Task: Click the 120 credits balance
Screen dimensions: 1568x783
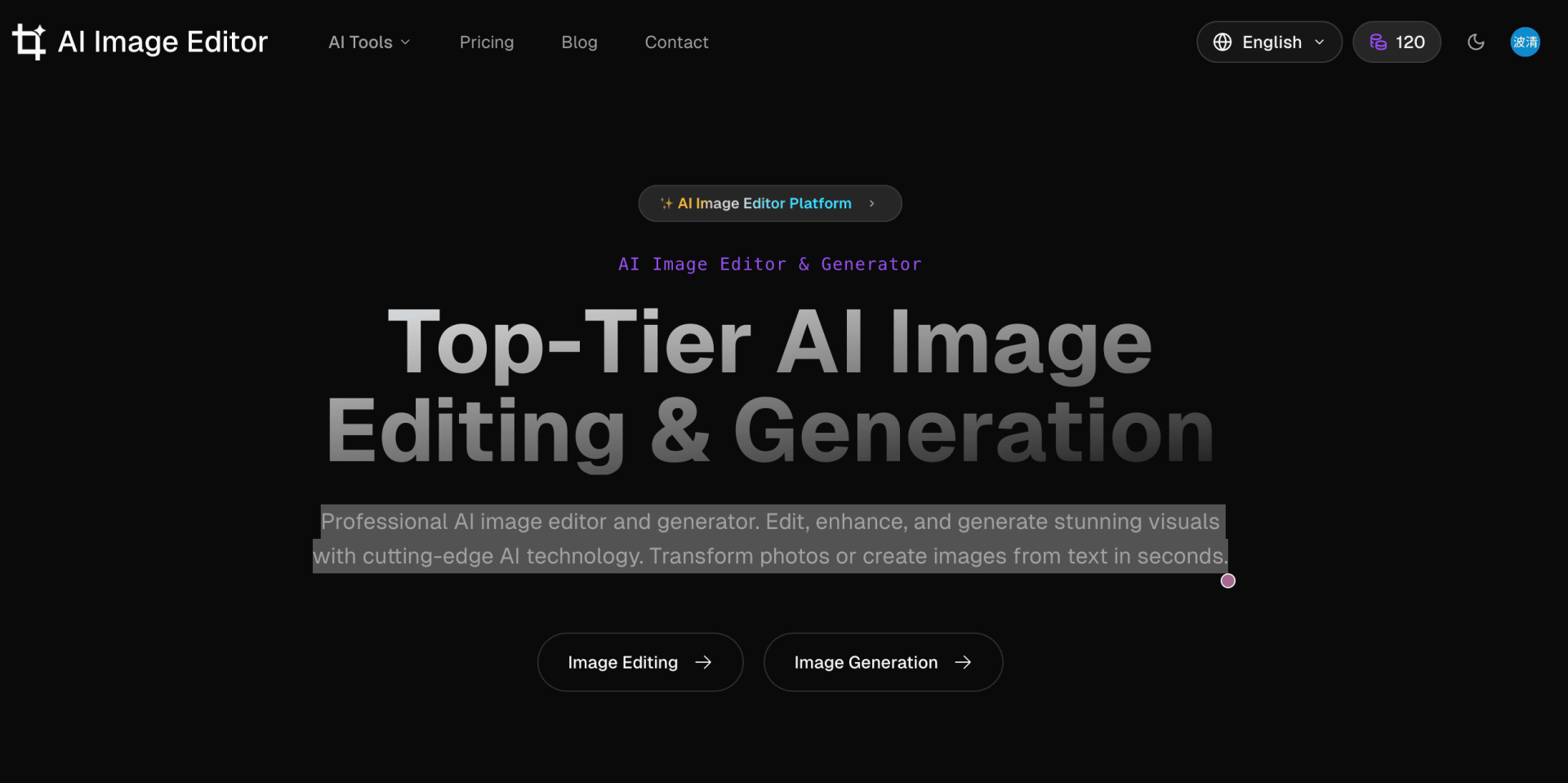Action: [1410, 42]
